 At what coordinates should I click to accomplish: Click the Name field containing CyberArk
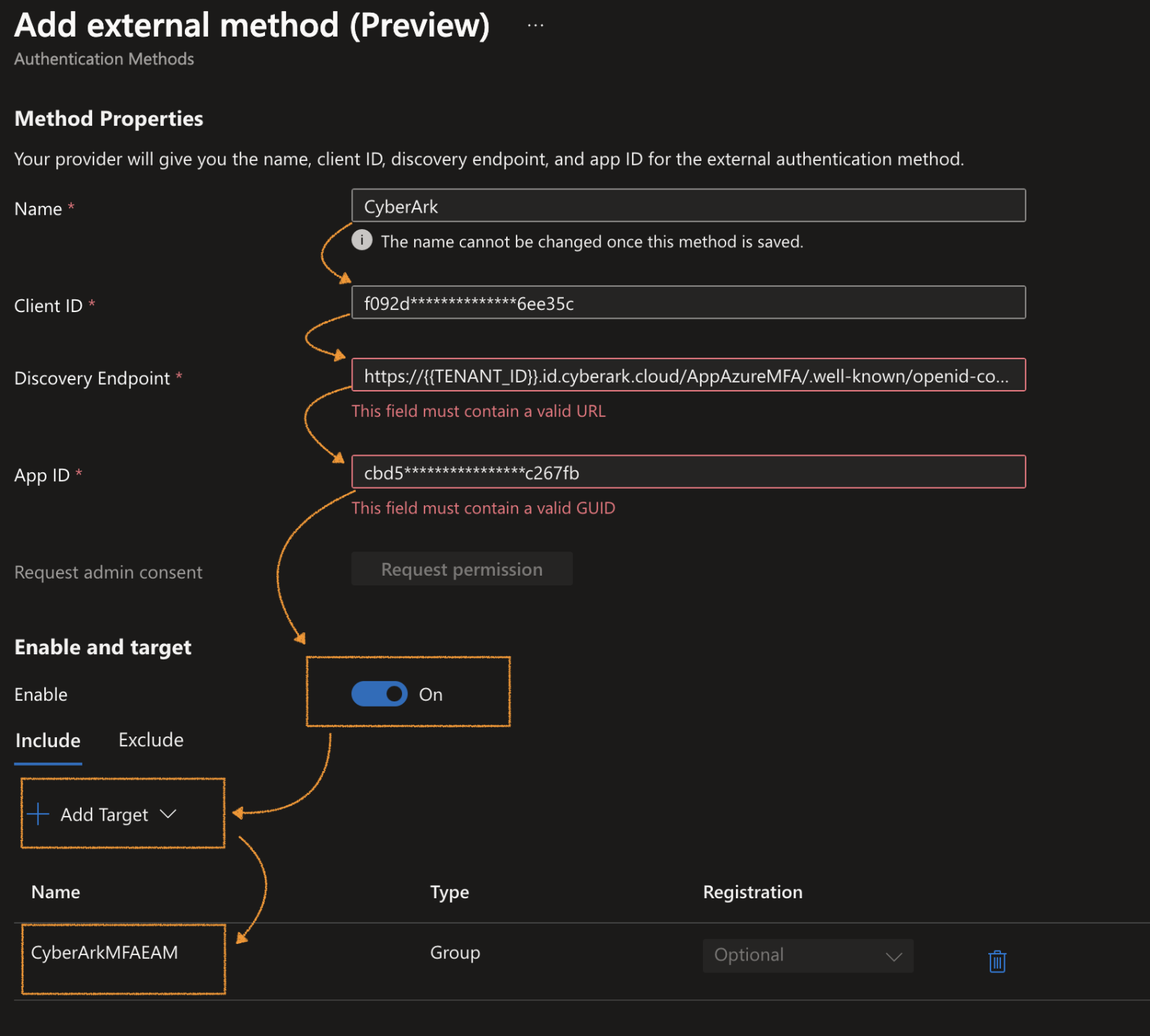pyautogui.click(x=687, y=205)
